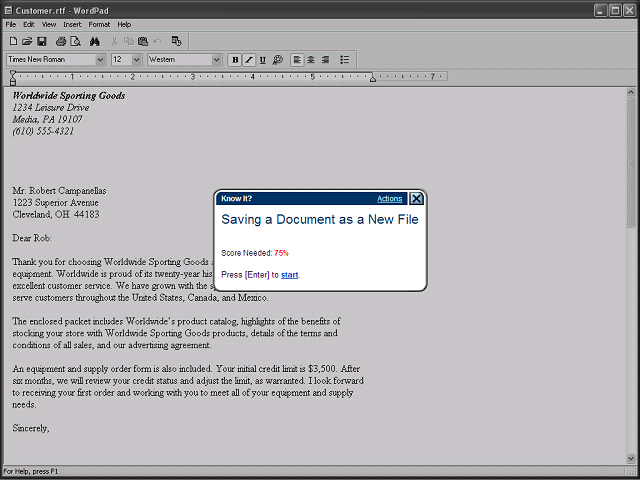This screenshot has height=480, width=640.
Task: Click the start link in Know It dialog
Action: [289, 275]
